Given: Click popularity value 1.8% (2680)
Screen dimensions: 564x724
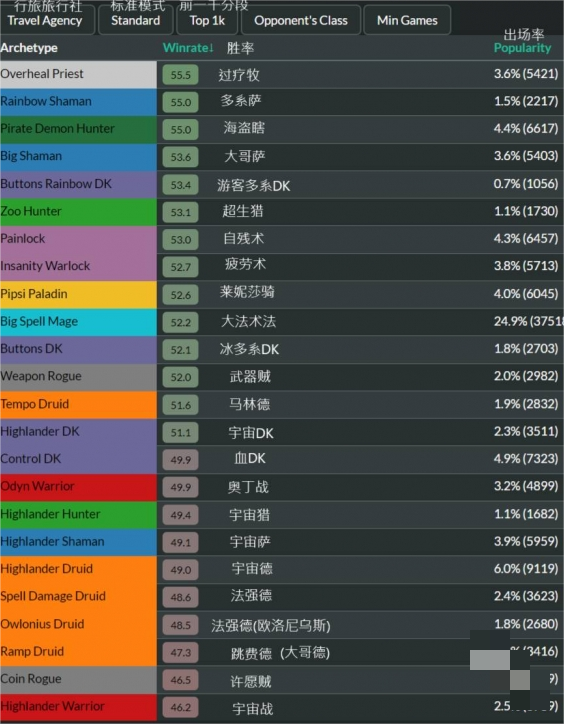Looking at the screenshot, I should click(526, 624).
